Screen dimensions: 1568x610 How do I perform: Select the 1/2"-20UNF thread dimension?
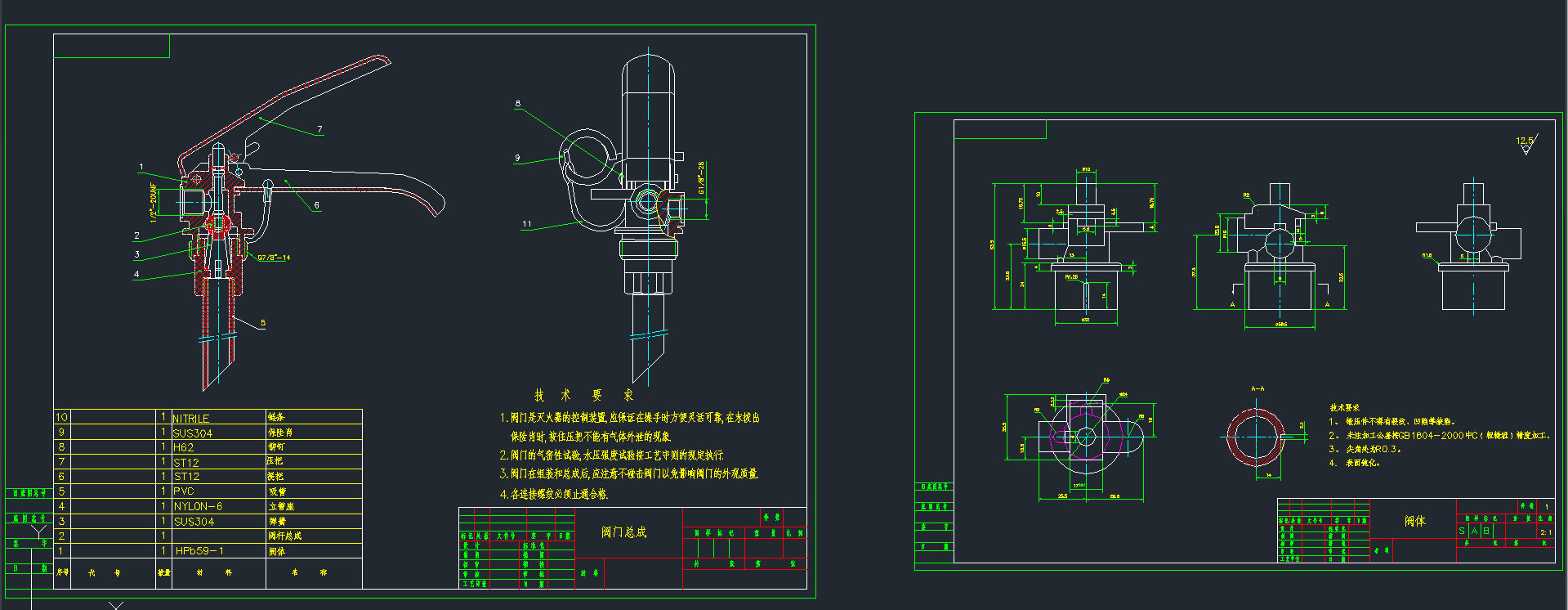click(154, 202)
